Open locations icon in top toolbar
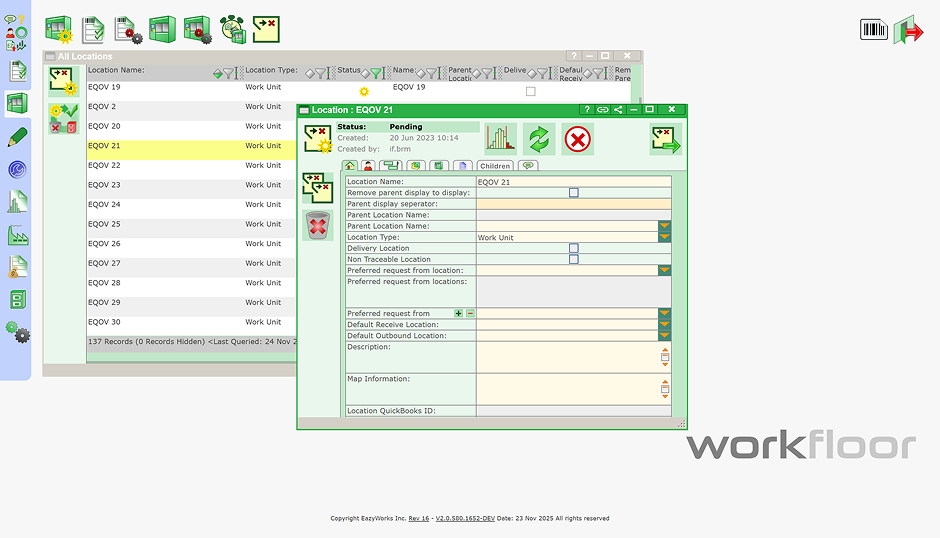The height and width of the screenshot is (538, 940). point(266,29)
